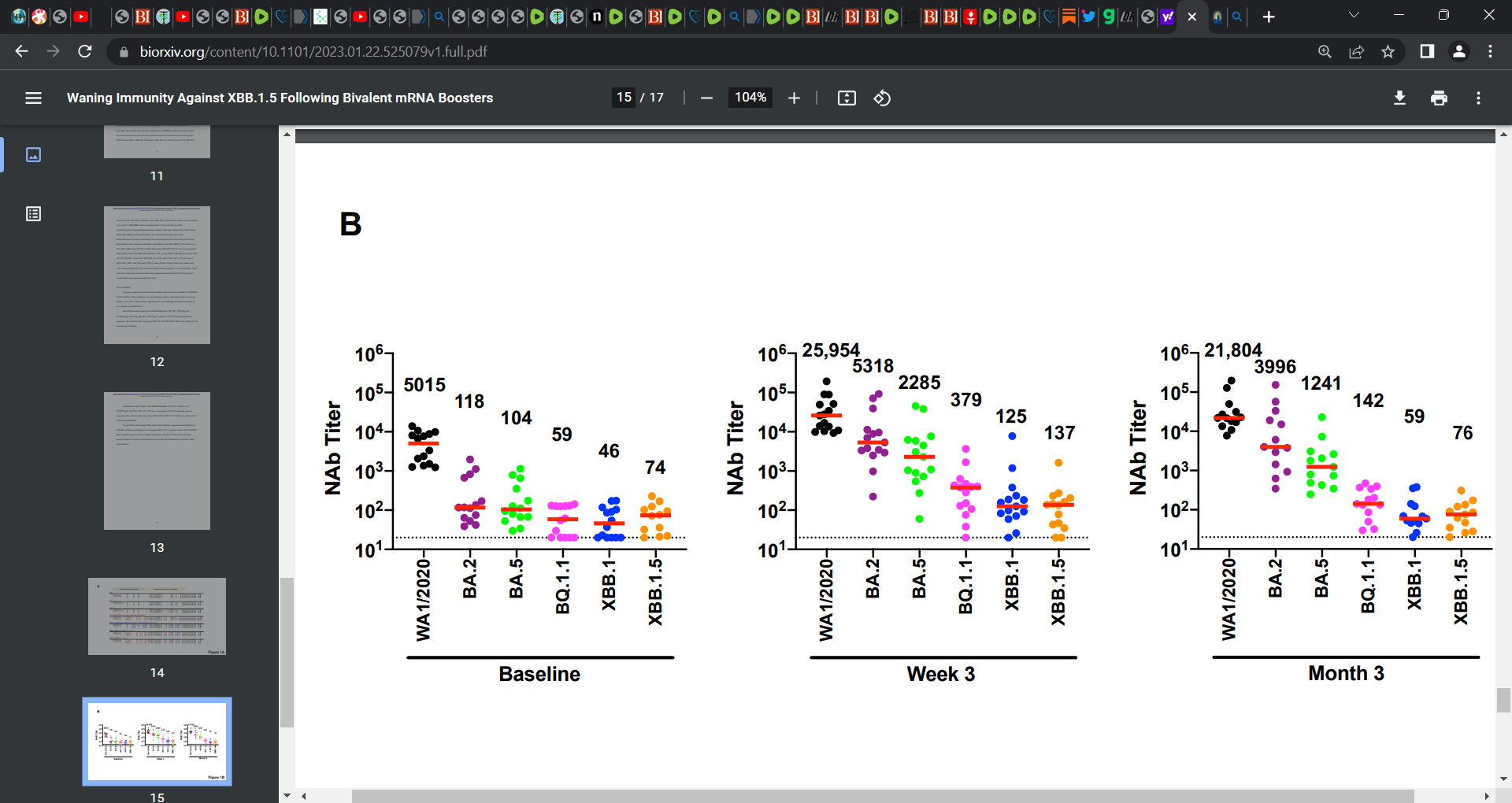Rotate the PDF counterclockwise
This screenshot has height=803, width=1512.
click(882, 98)
